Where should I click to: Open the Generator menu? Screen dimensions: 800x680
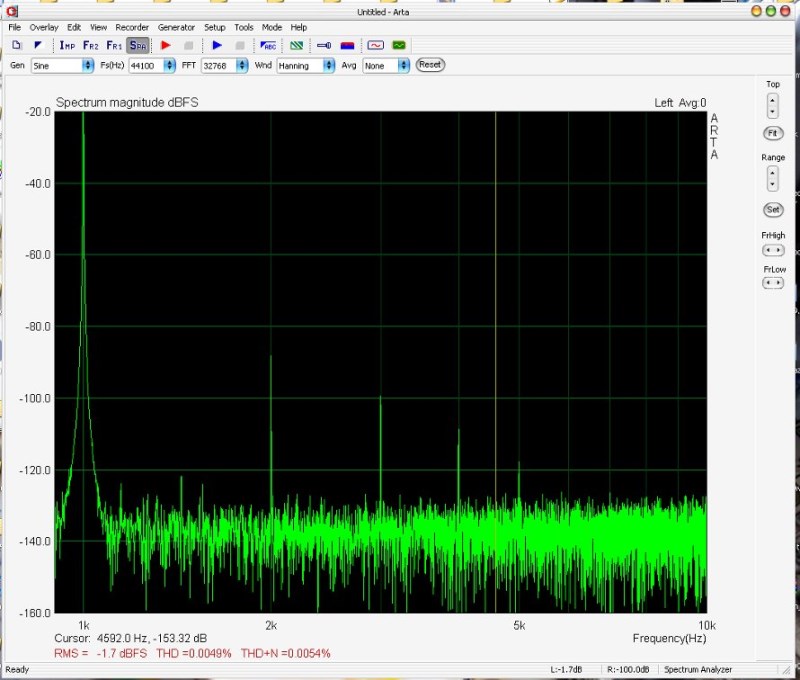[176, 28]
